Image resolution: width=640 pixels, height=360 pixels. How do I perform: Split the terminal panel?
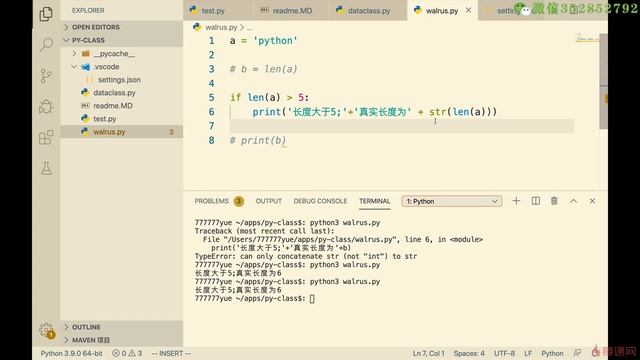point(536,201)
